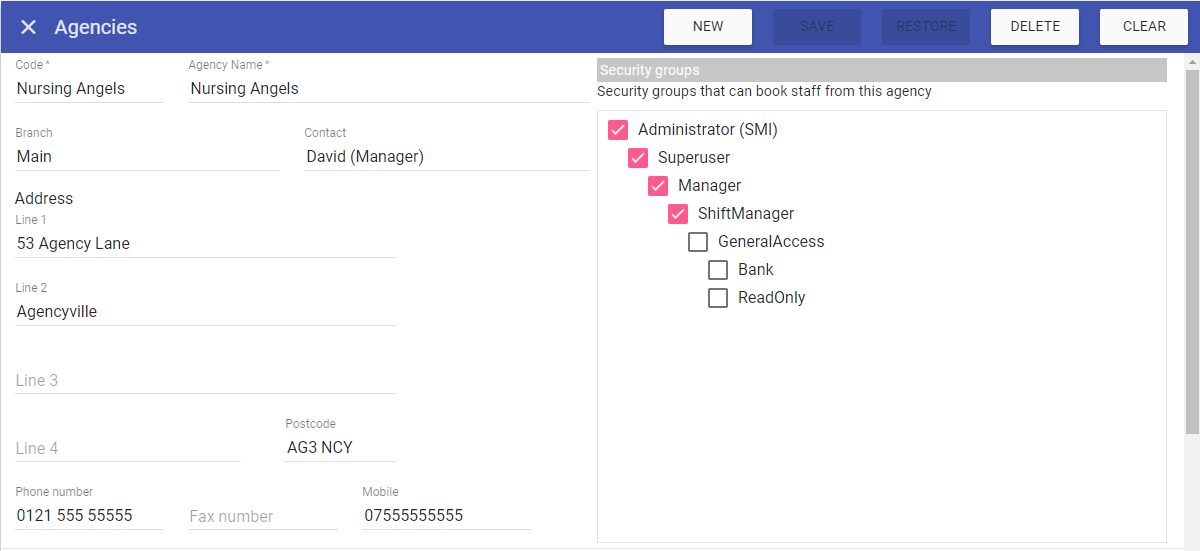Toggle the Superuser security group checkbox
The width and height of the screenshot is (1200, 551).
[638, 158]
